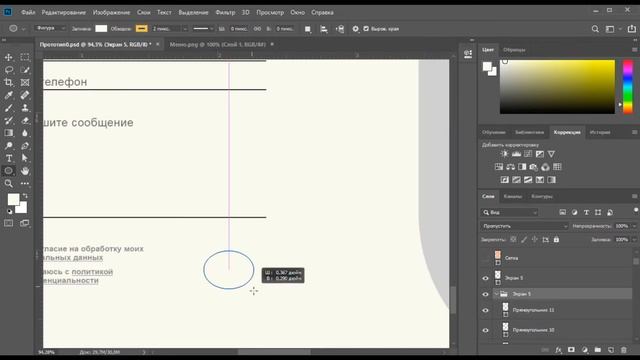640x360 pixels.
Task: Switch to the История tab
Action: (x=600, y=132)
